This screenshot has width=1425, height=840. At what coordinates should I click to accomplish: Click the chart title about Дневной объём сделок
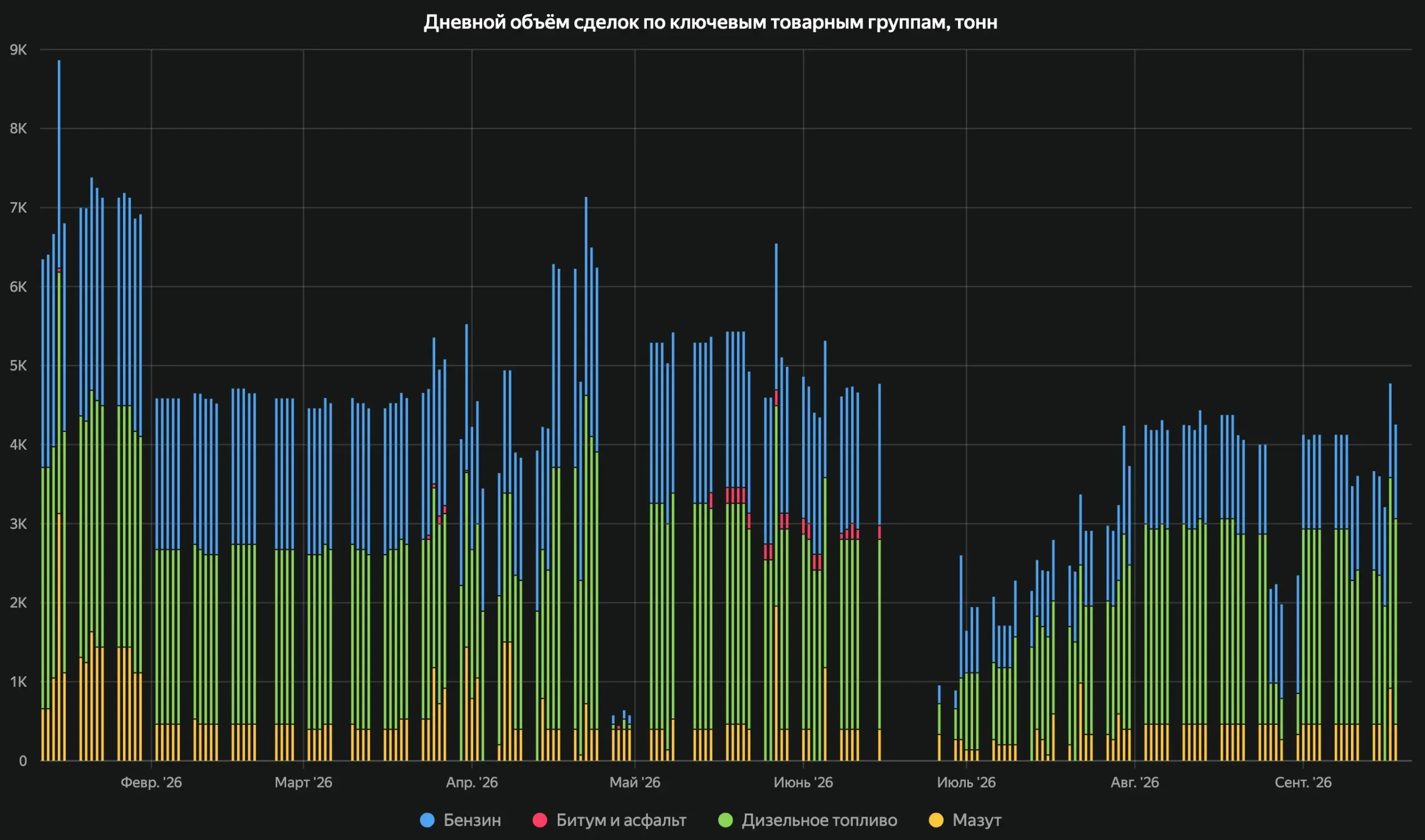[710, 23]
